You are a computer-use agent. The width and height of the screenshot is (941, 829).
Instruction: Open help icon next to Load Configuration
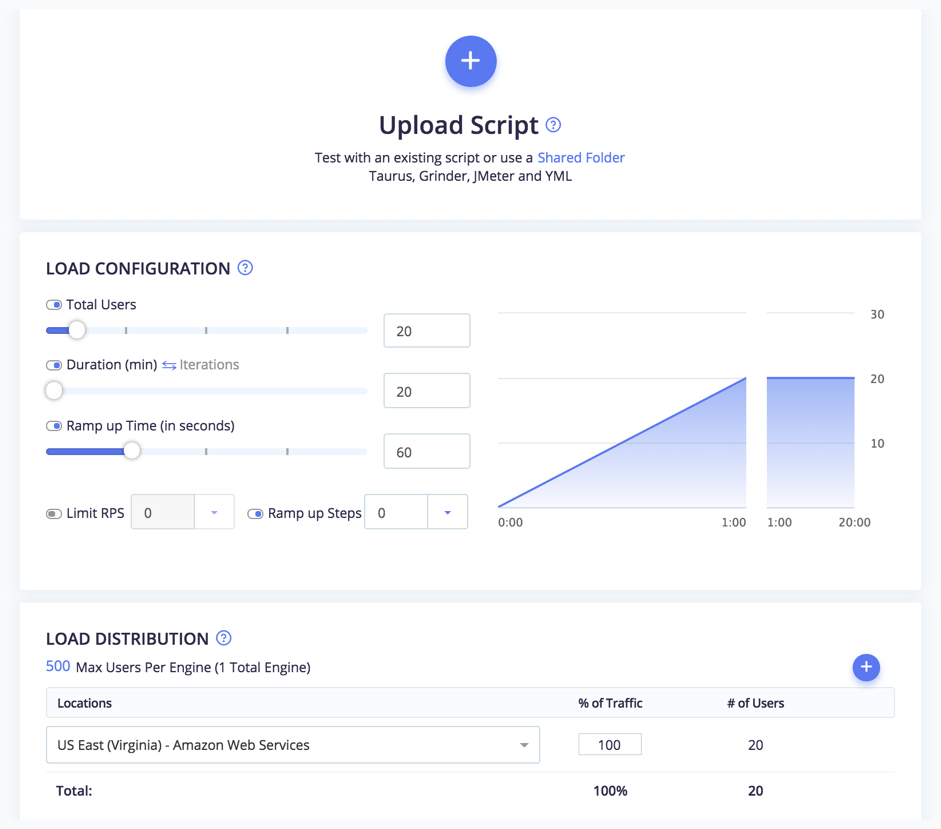point(245,268)
